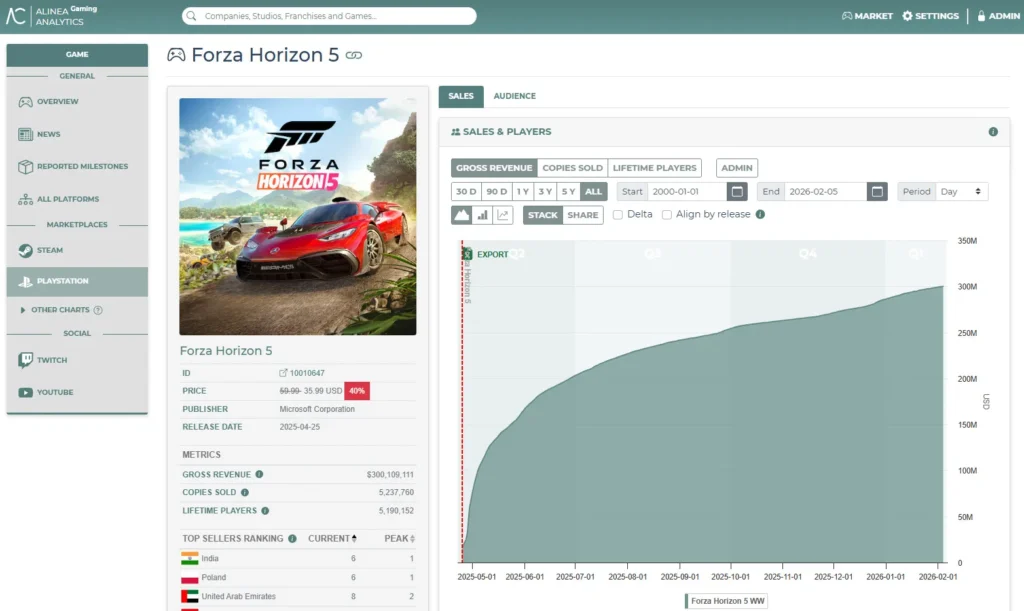Viewport: 1024px width, 611px height.
Task: Click the search companies input field
Action: (x=330, y=16)
